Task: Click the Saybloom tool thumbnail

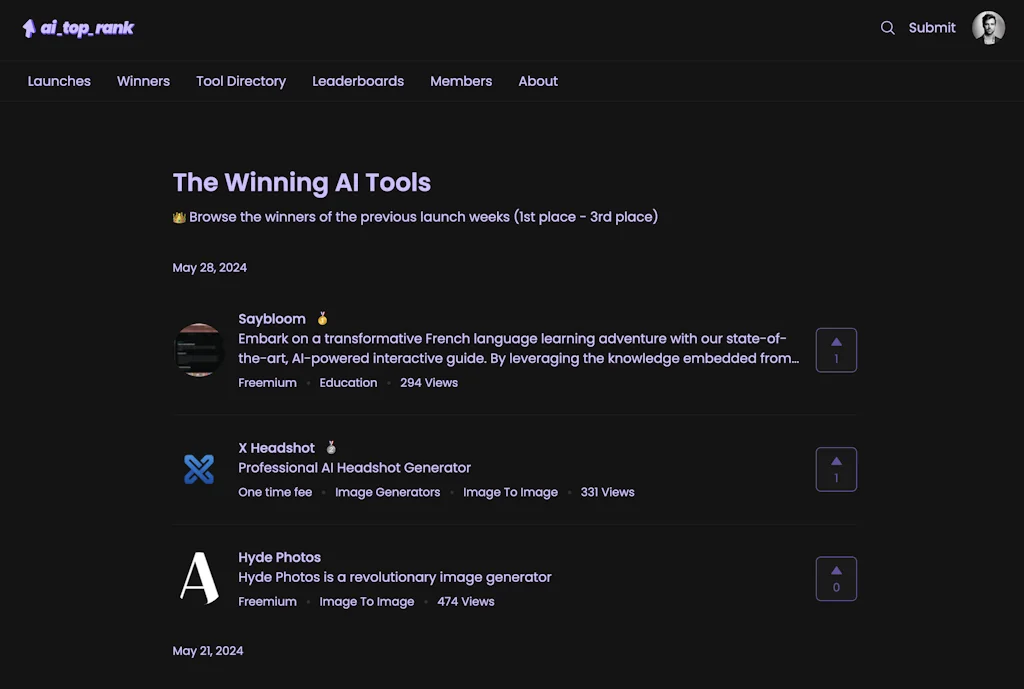Action: [199, 350]
